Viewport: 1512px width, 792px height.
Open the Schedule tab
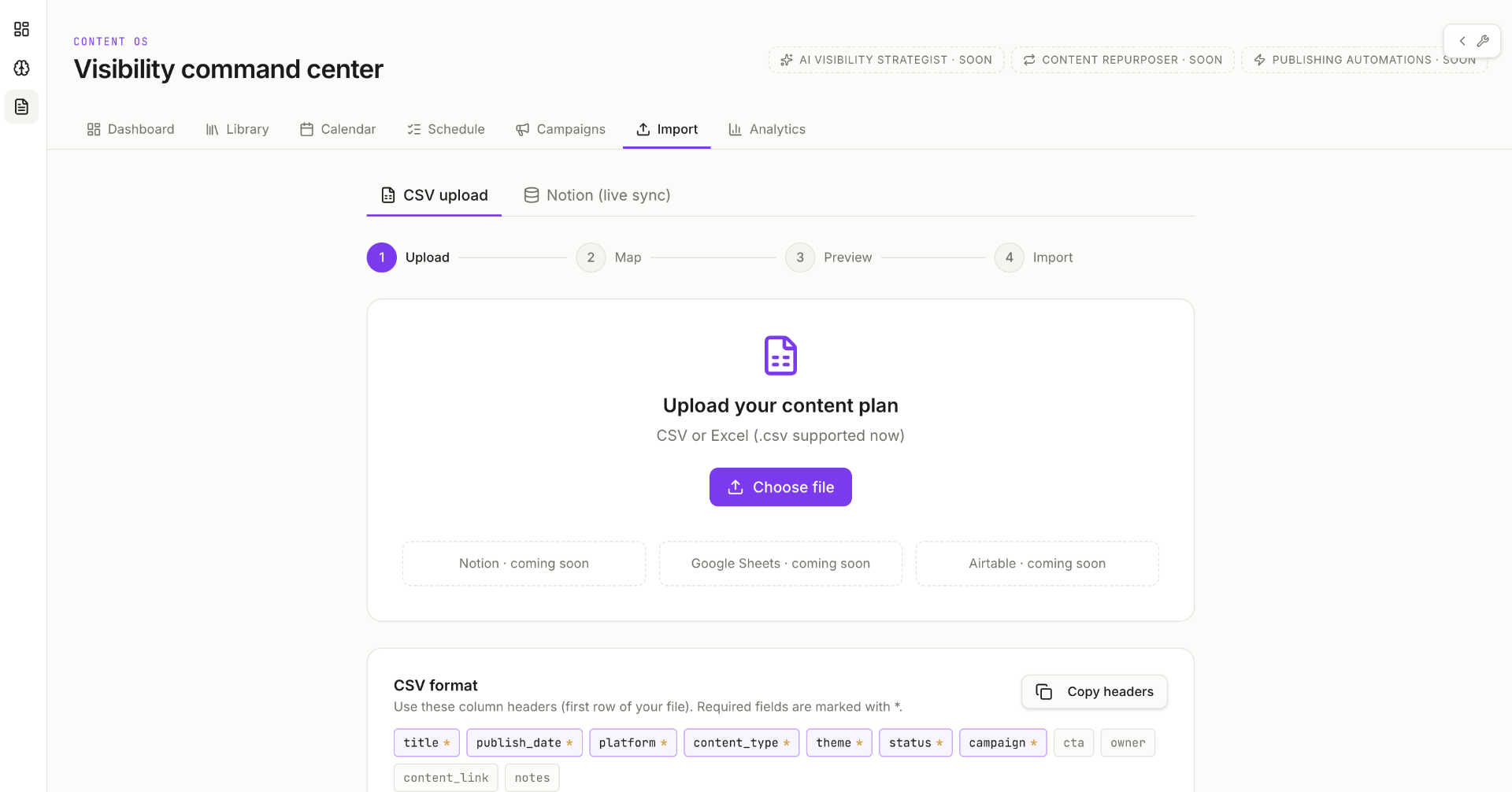(x=446, y=129)
